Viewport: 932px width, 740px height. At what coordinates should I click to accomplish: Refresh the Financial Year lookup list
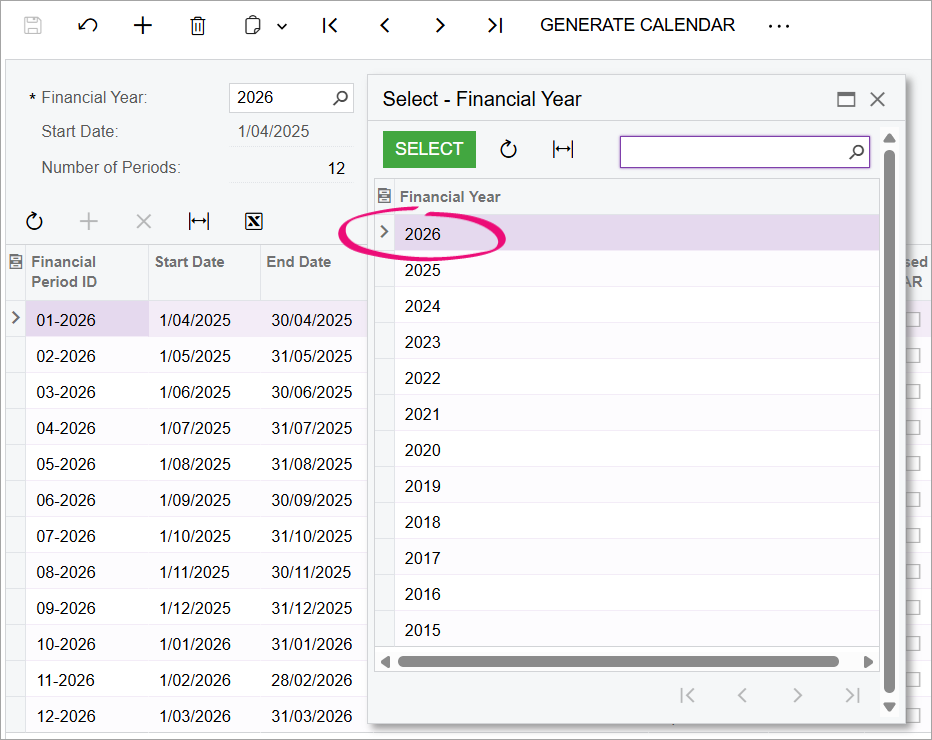coord(508,149)
